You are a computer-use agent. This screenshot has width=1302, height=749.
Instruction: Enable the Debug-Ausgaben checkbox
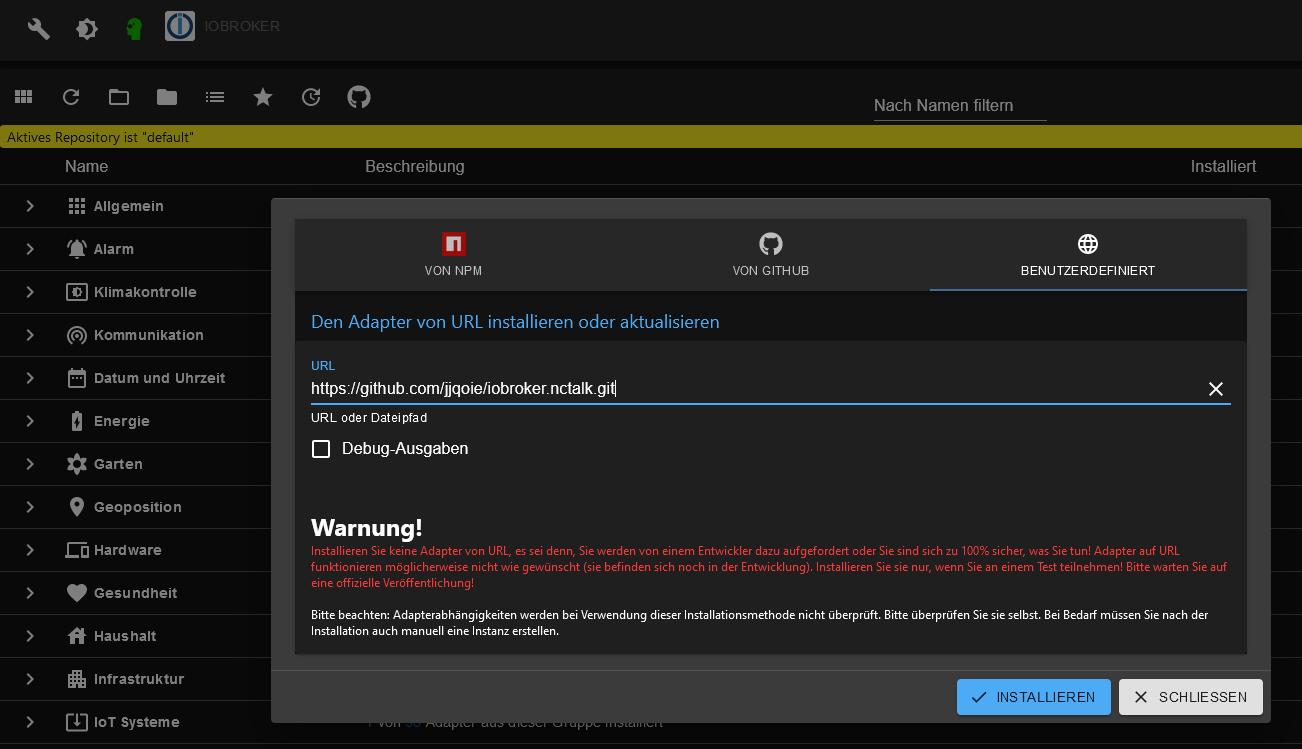(x=321, y=449)
